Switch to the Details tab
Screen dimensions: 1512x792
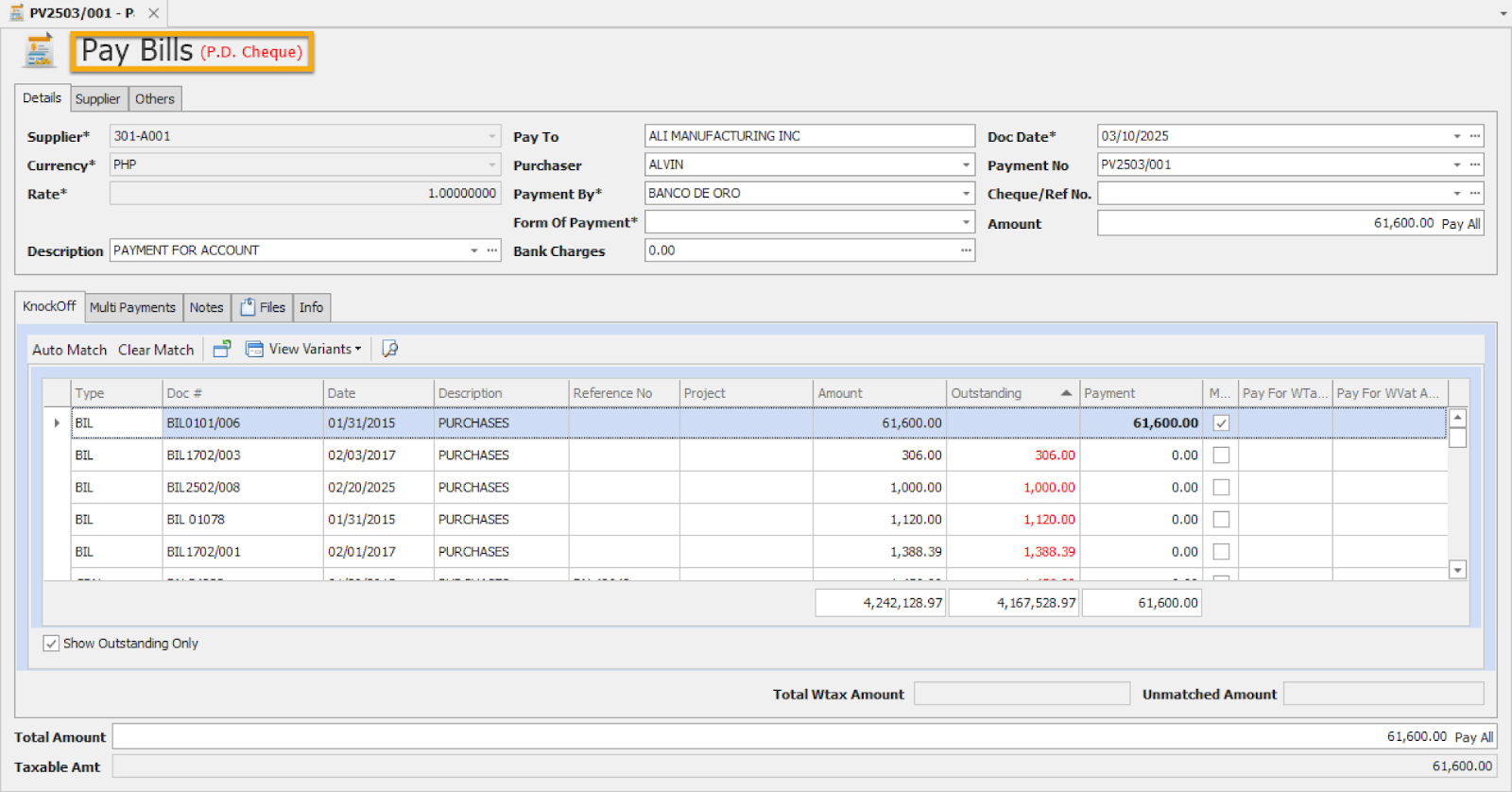42,98
